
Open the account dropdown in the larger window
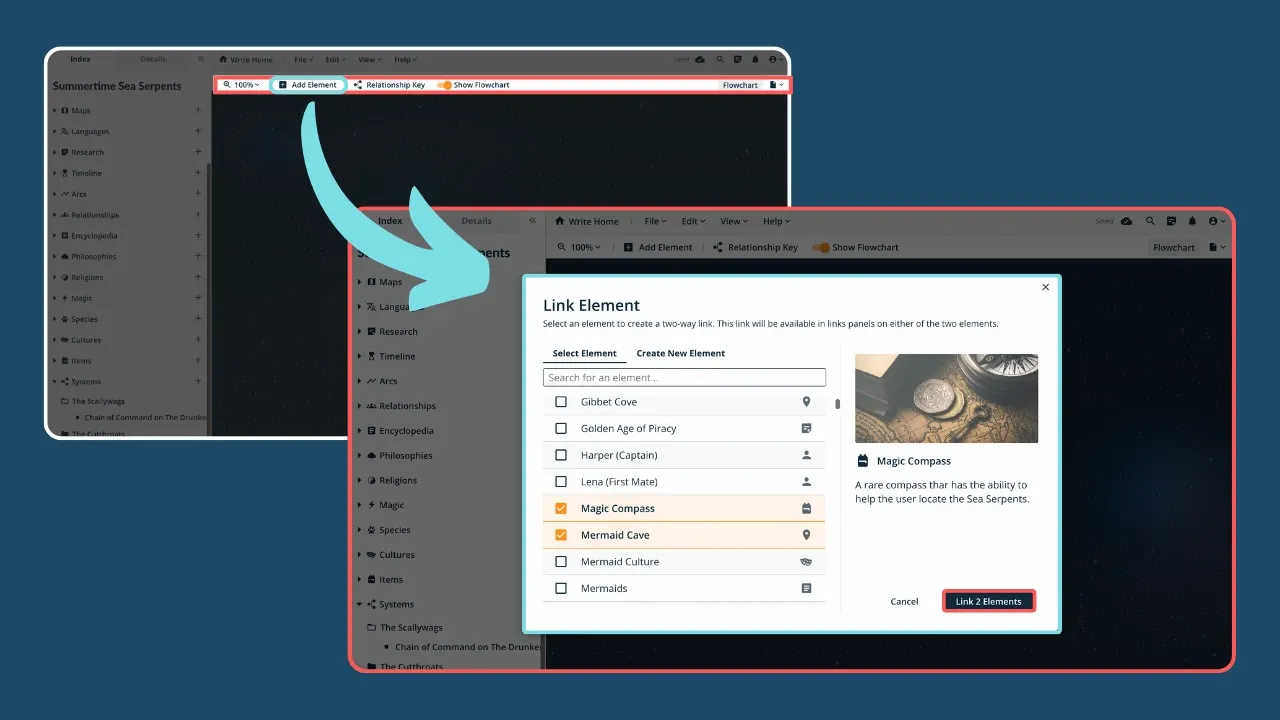tap(1216, 221)
